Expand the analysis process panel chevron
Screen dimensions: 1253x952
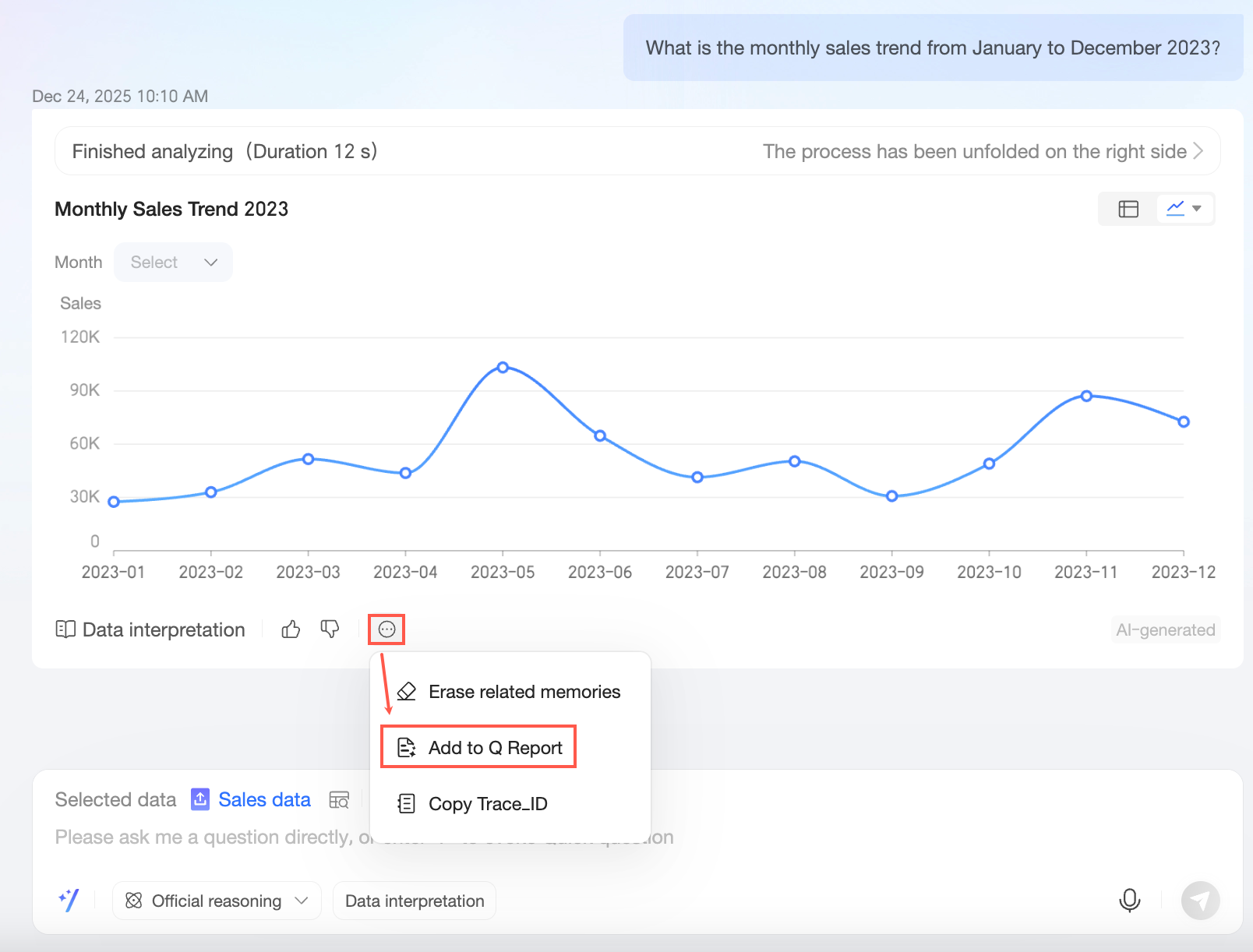[1198, 151]
